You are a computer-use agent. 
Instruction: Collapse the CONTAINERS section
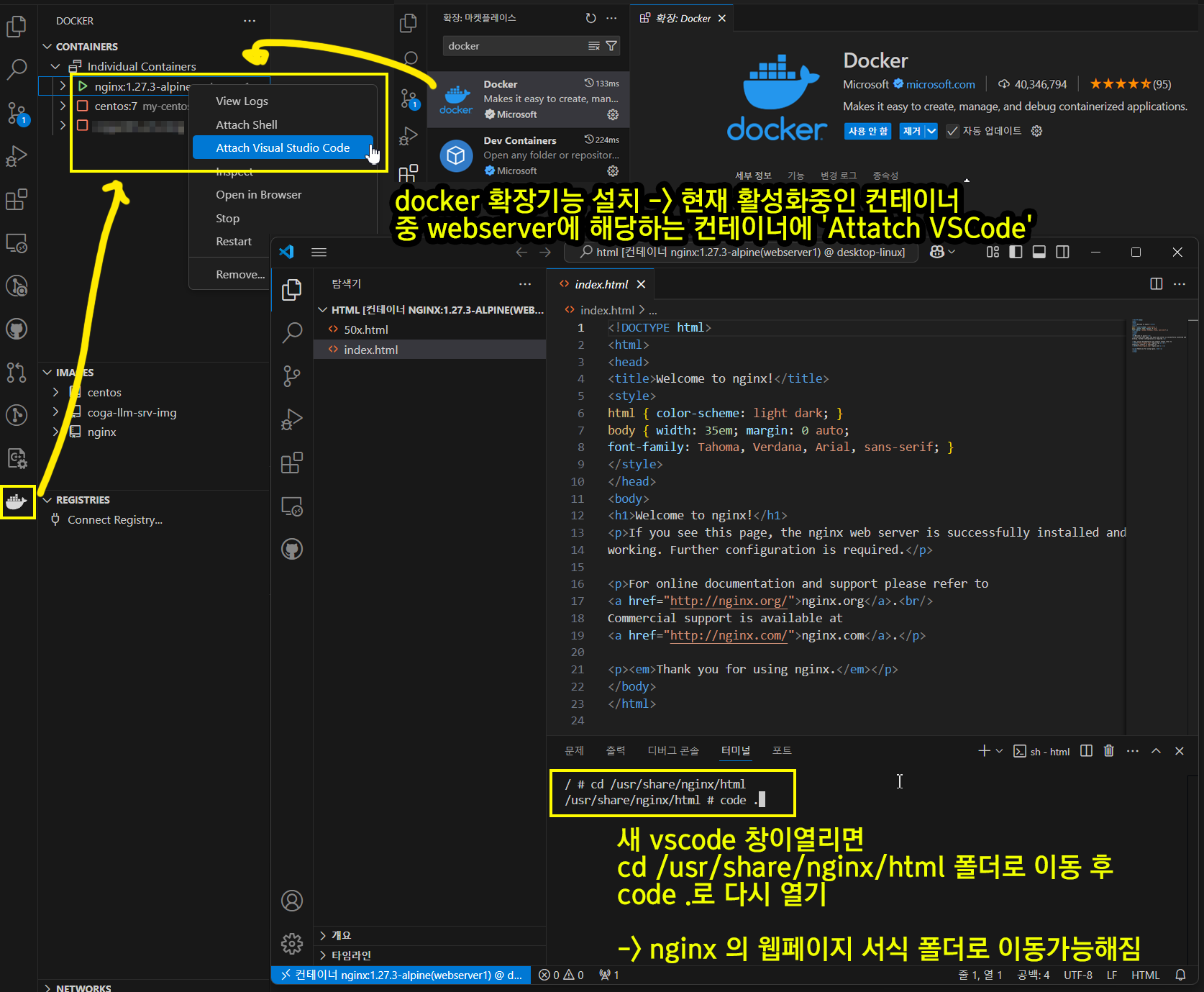[x=47, y=47]
